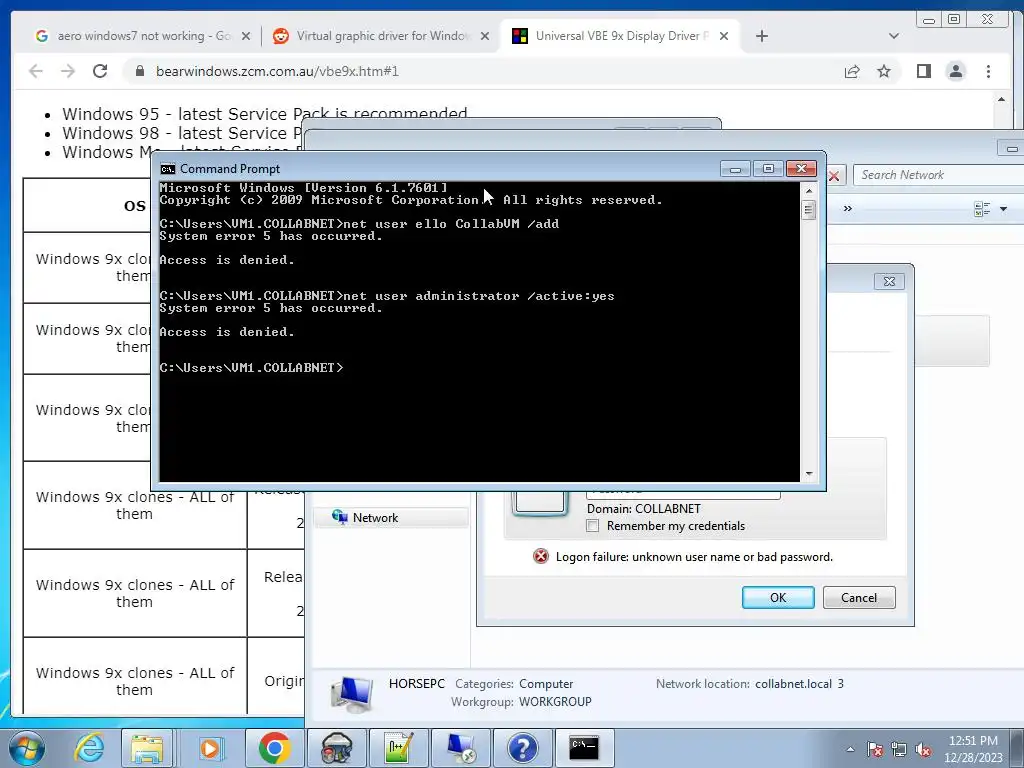The image size is (1024, 768).
Task: Click the Command Prompt scrollbar thumb
Action: 808,210
